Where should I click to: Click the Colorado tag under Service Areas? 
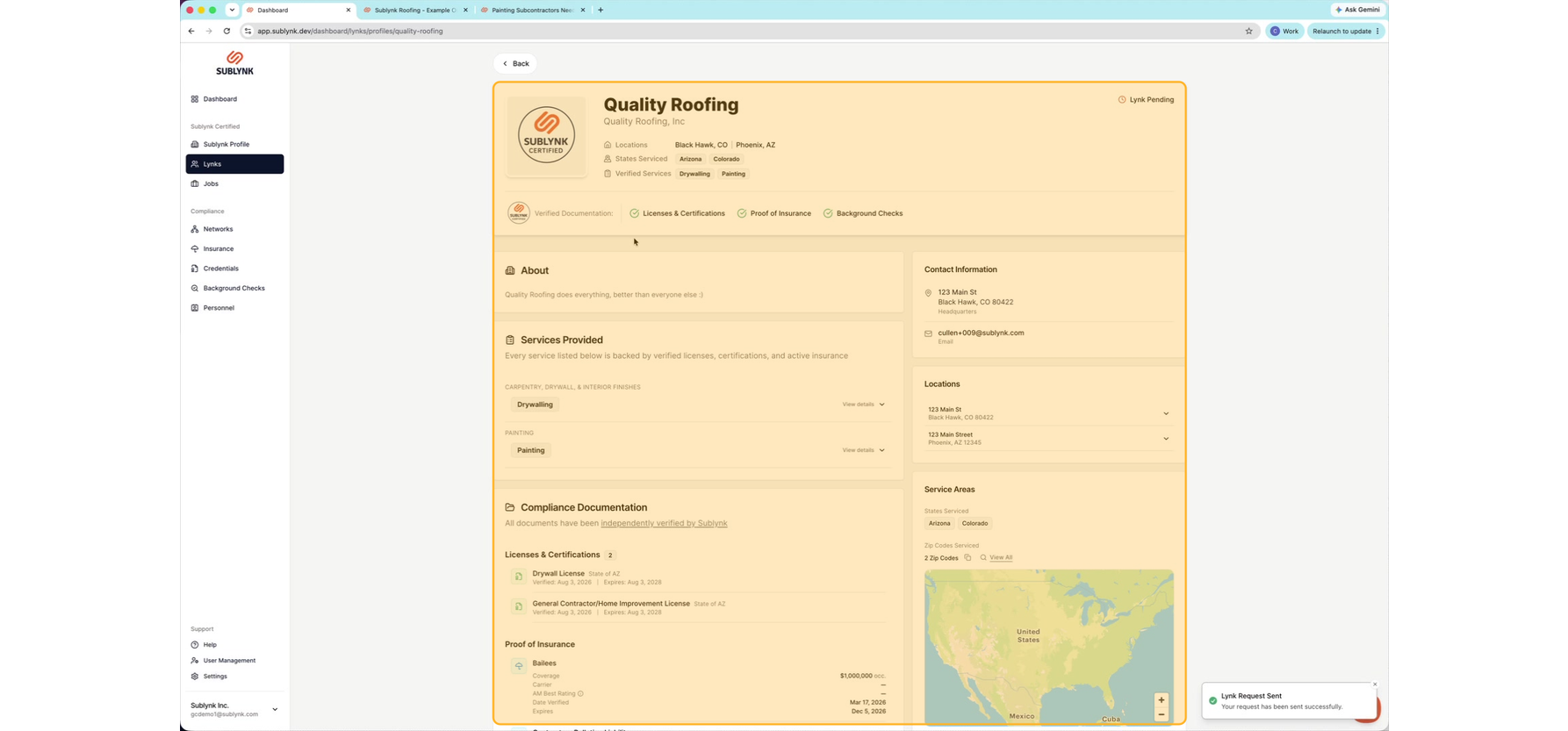(975, 523)
